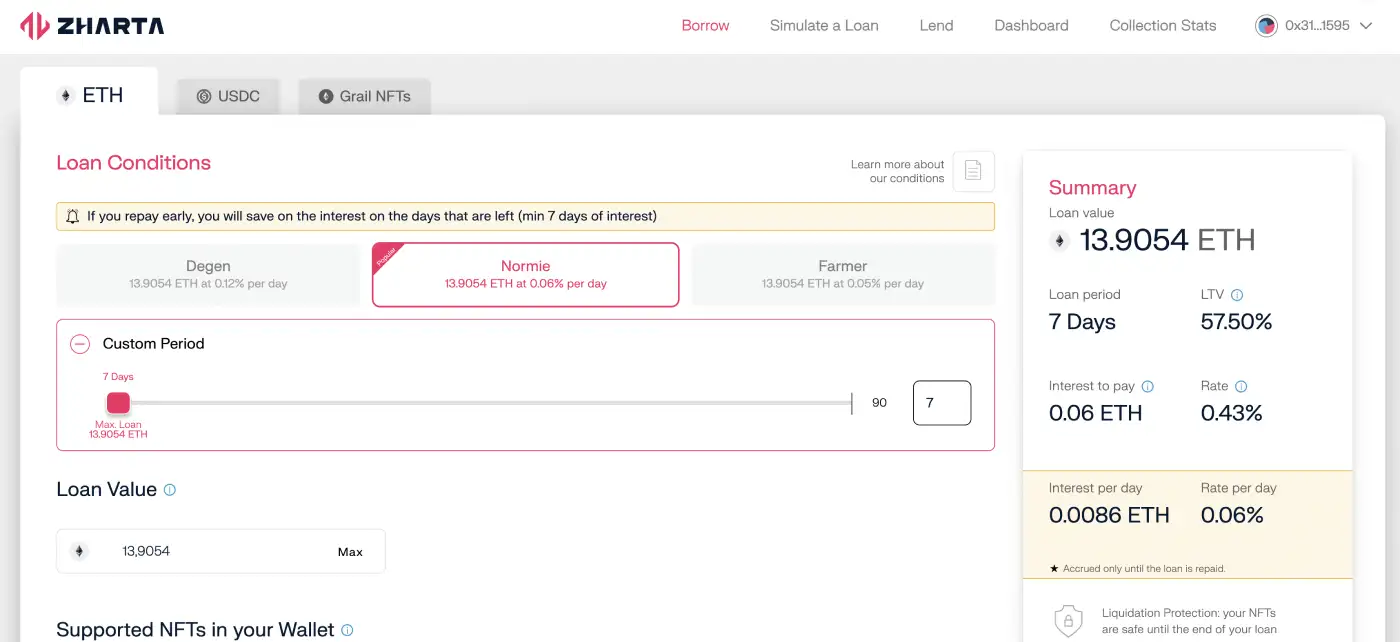Expand the wallet account dropdown chevron
This screenshot has height=642, width=1400.
pos(1367,26)
